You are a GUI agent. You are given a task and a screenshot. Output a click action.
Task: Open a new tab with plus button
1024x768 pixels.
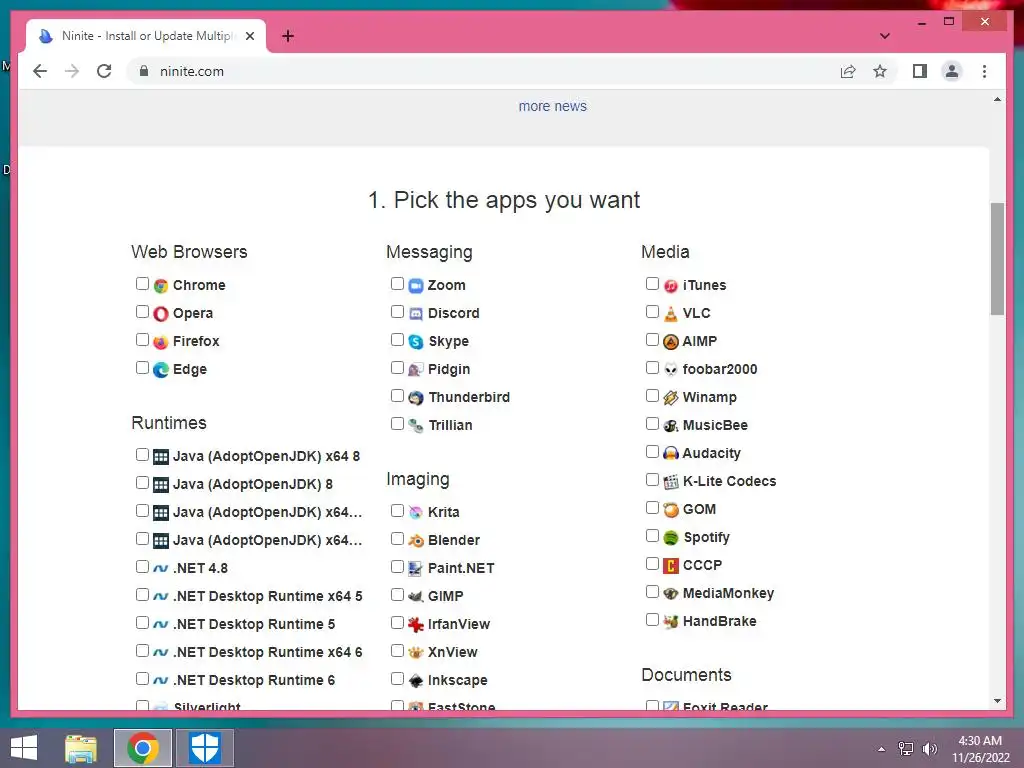(x=288, y=36)
